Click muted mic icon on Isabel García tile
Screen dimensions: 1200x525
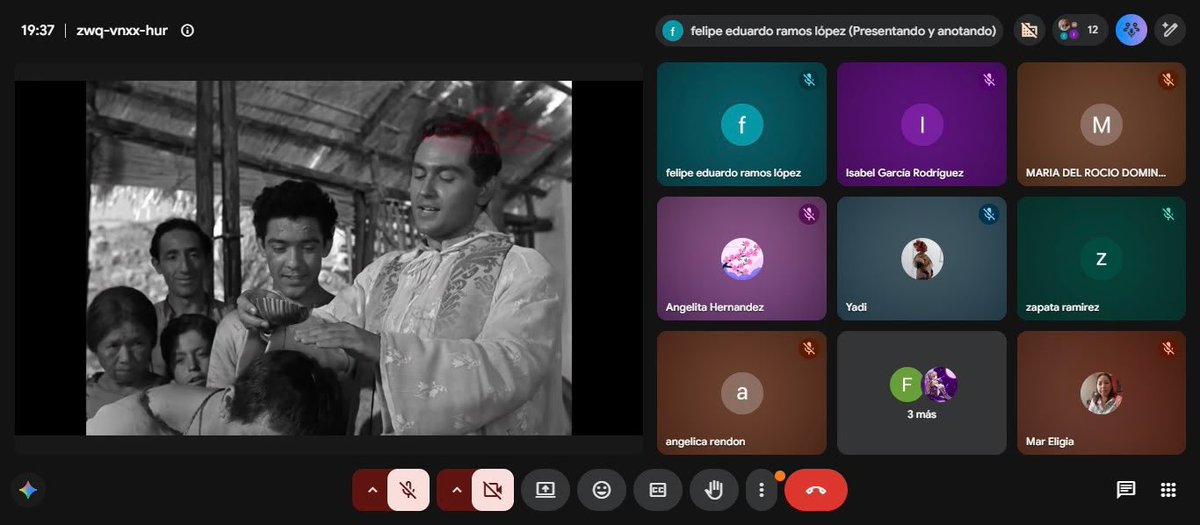(988, 80)
